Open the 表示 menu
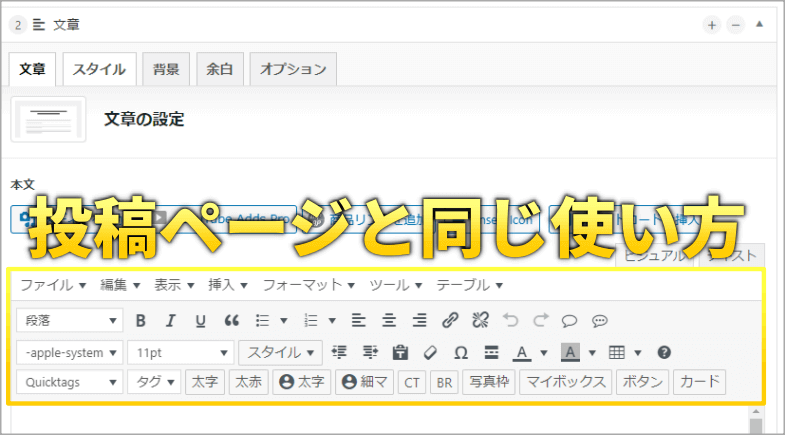This screenshot has height=435, width=785. click(x=174, y=285)
